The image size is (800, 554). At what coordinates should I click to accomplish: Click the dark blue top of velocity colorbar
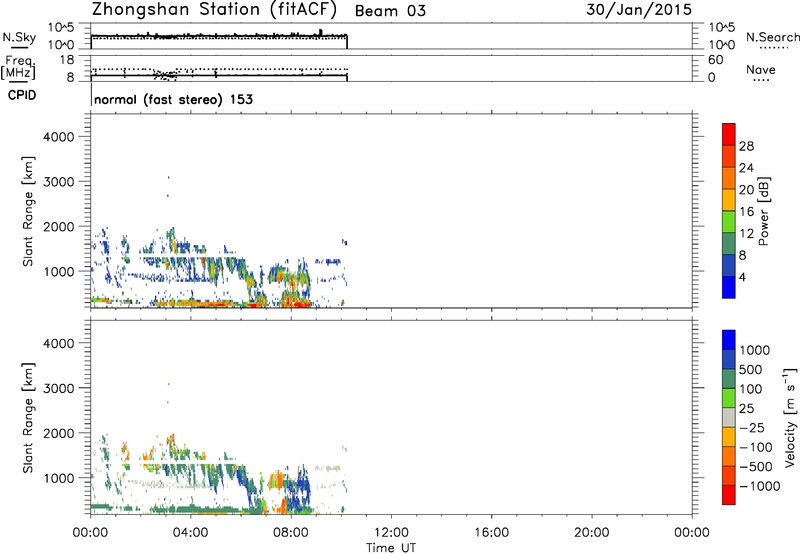729,340
